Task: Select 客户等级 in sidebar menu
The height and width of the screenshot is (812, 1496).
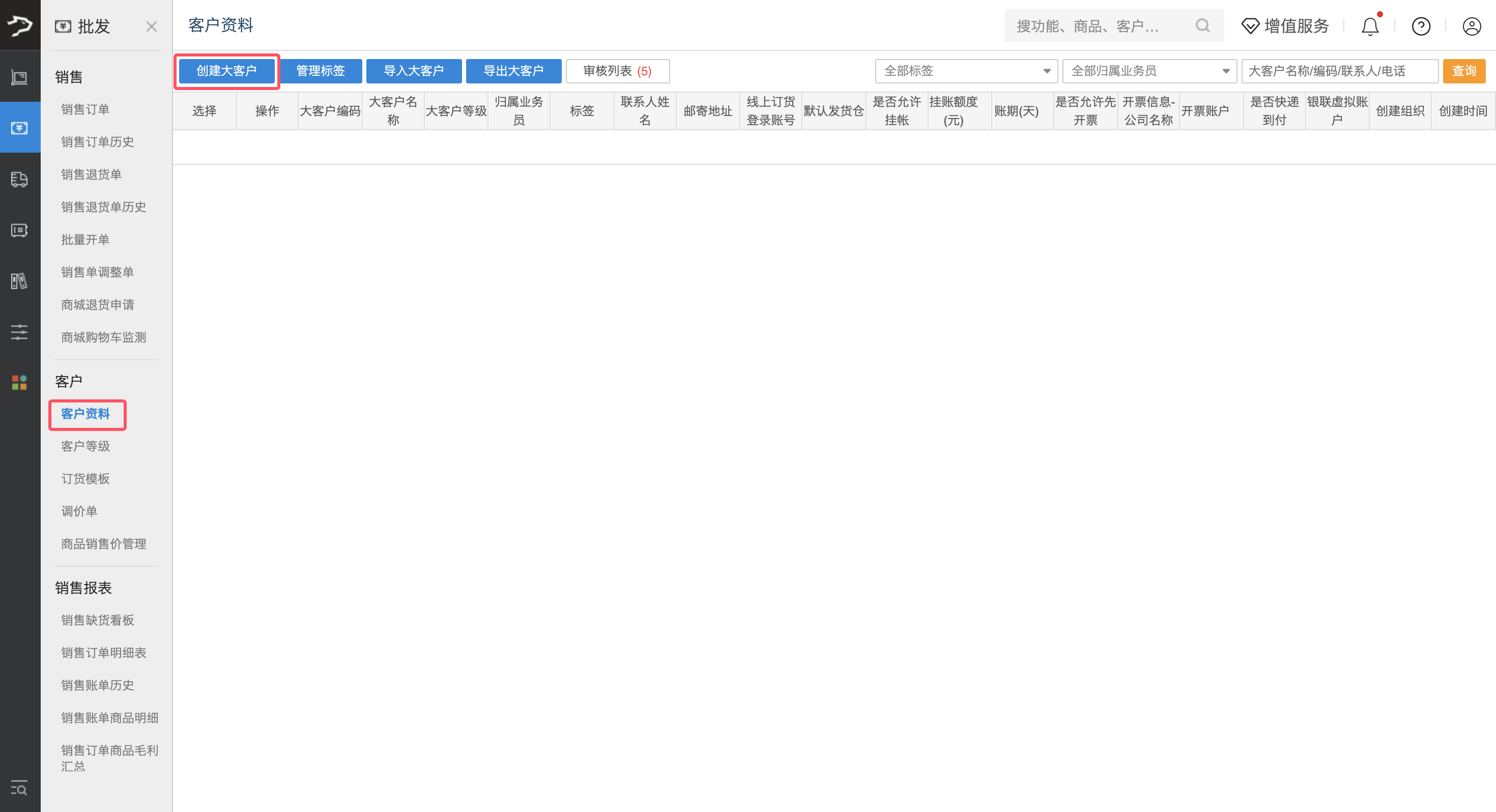Action: point(85,446)
